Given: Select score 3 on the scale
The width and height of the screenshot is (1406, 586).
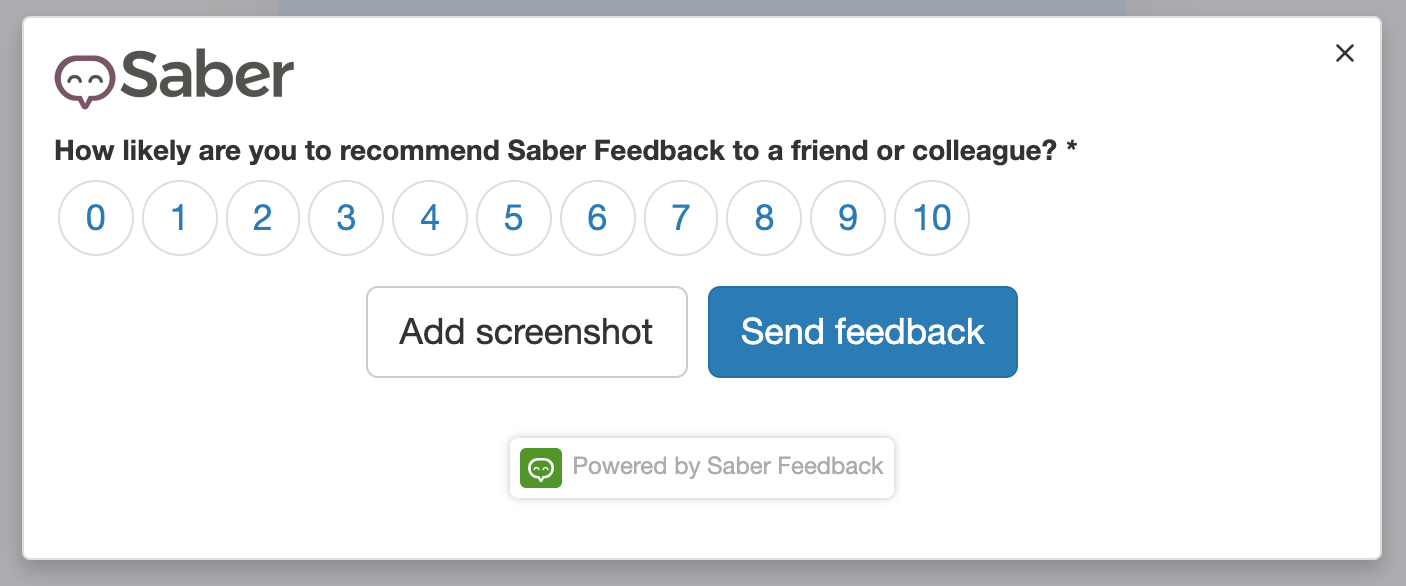Looking at the screenshot, I should 346,218.
